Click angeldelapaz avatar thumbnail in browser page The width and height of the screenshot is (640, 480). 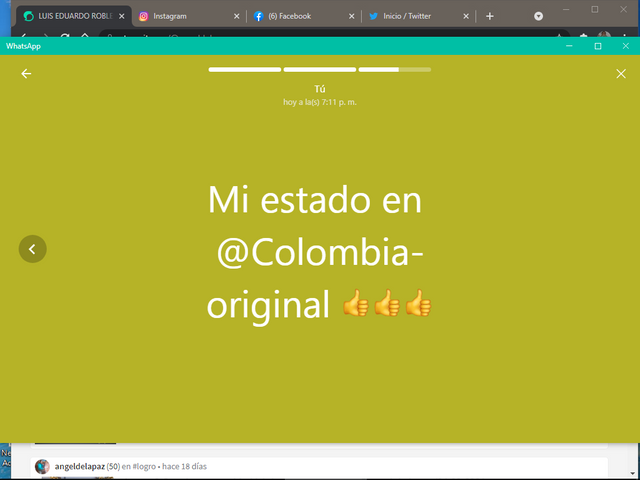tap(42, 466)
